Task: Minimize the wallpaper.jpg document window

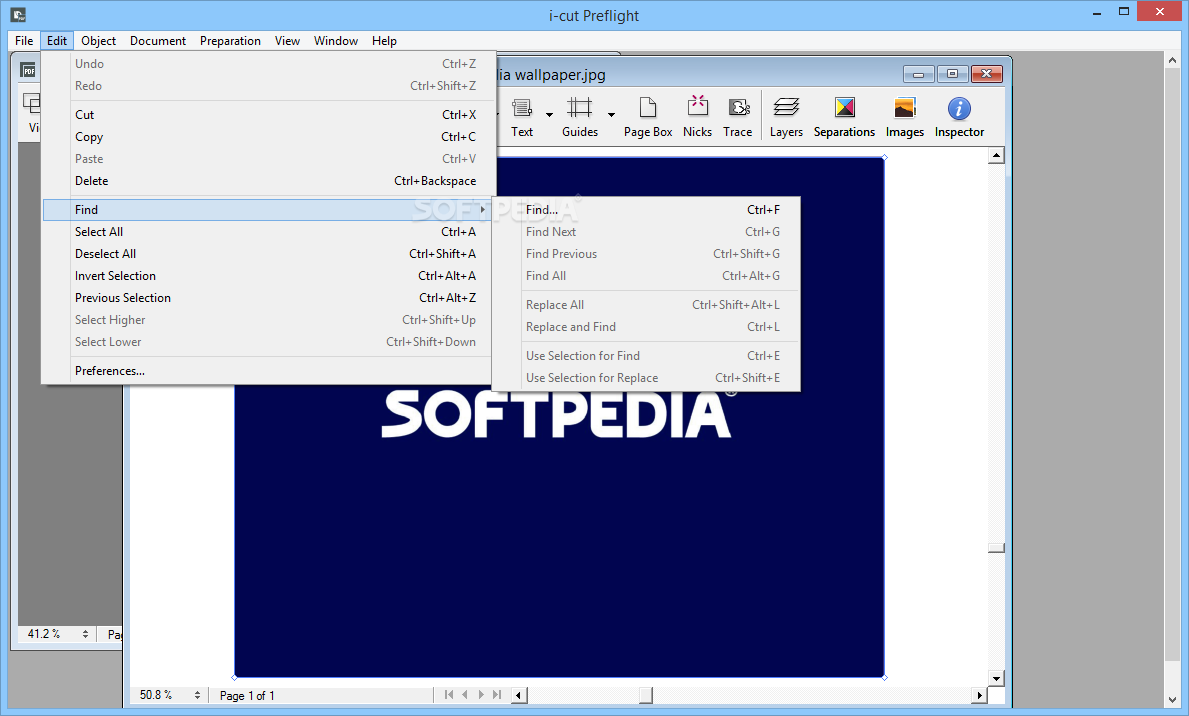Action: (x=918, y=74)
